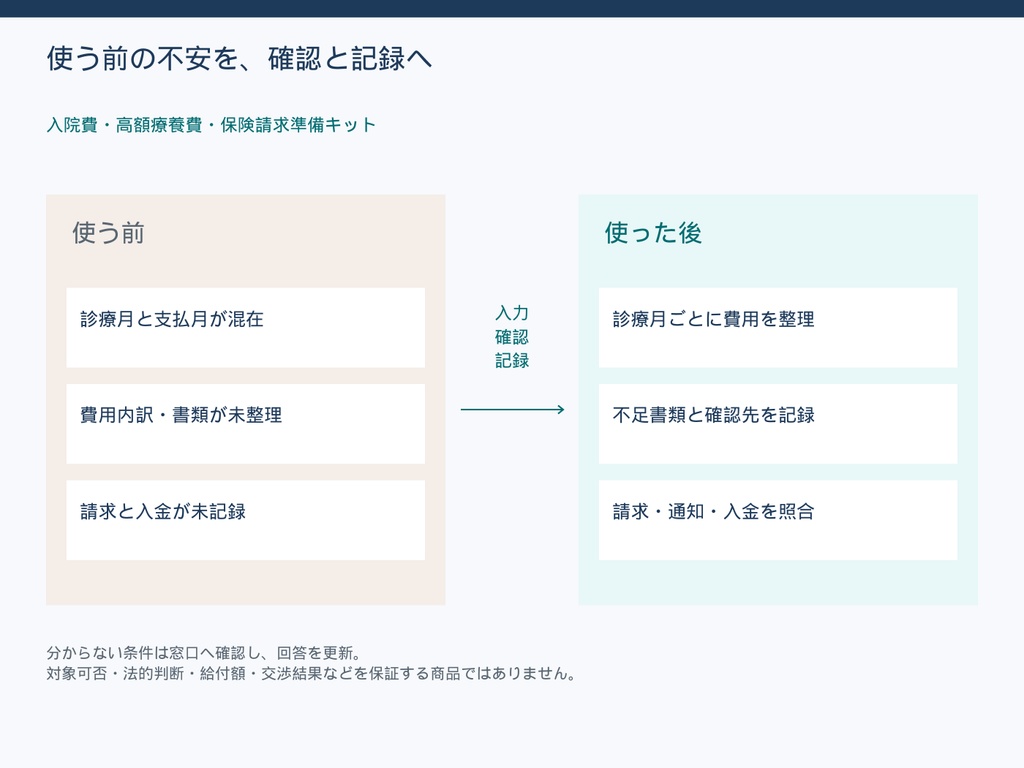Select the card 不足書類と確認先を記録
Screen dimensions: 1024x768
pyautogui.click(x=778, y=424)
